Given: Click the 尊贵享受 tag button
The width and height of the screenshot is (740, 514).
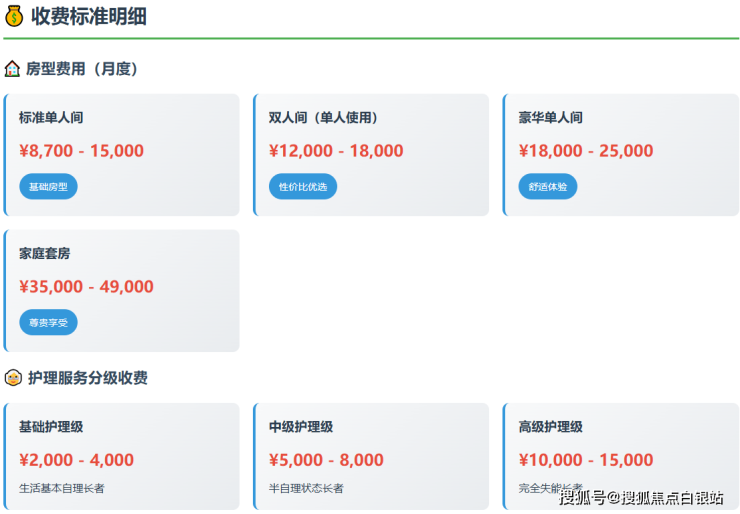Looking at the screenshot, I should (x=48, y=323).
